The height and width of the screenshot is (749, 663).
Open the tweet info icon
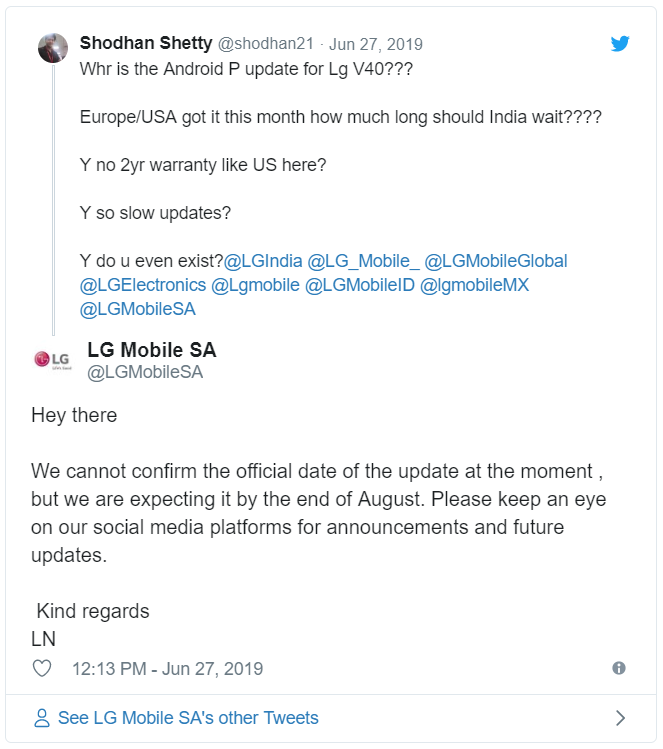pos(619,668)
